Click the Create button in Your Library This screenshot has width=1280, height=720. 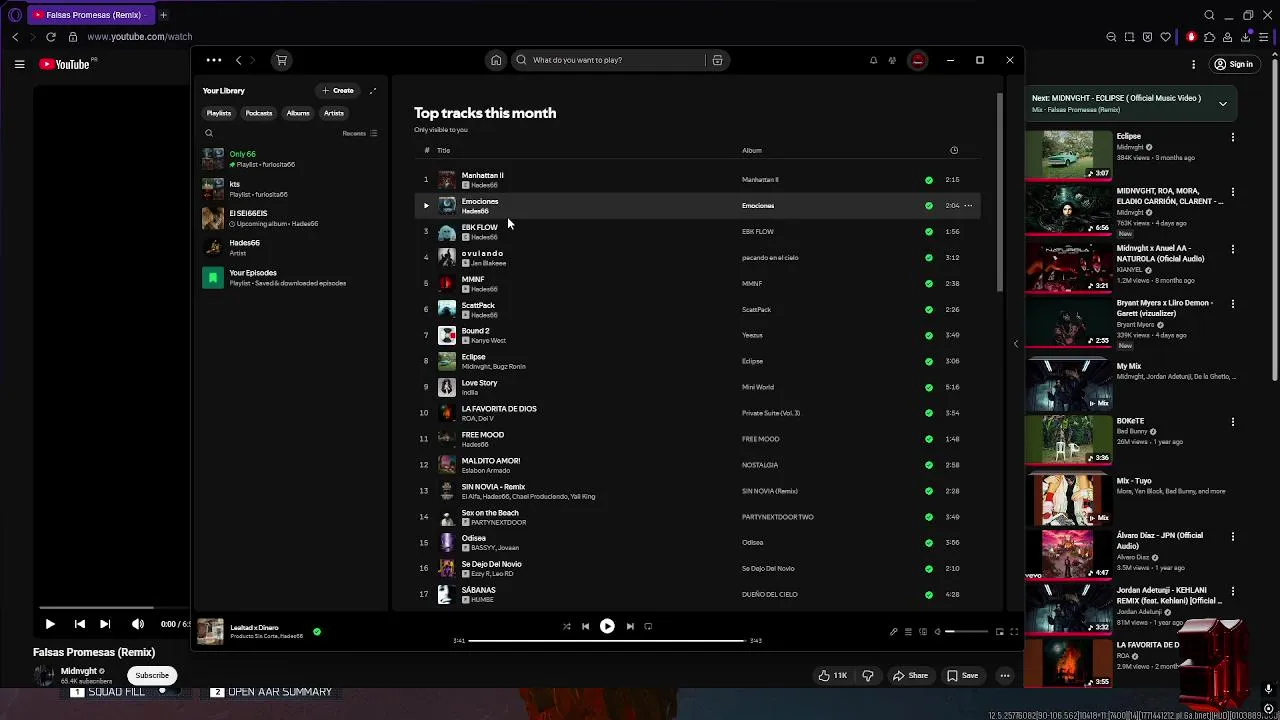pyautogui.click(x=338, y=91)
